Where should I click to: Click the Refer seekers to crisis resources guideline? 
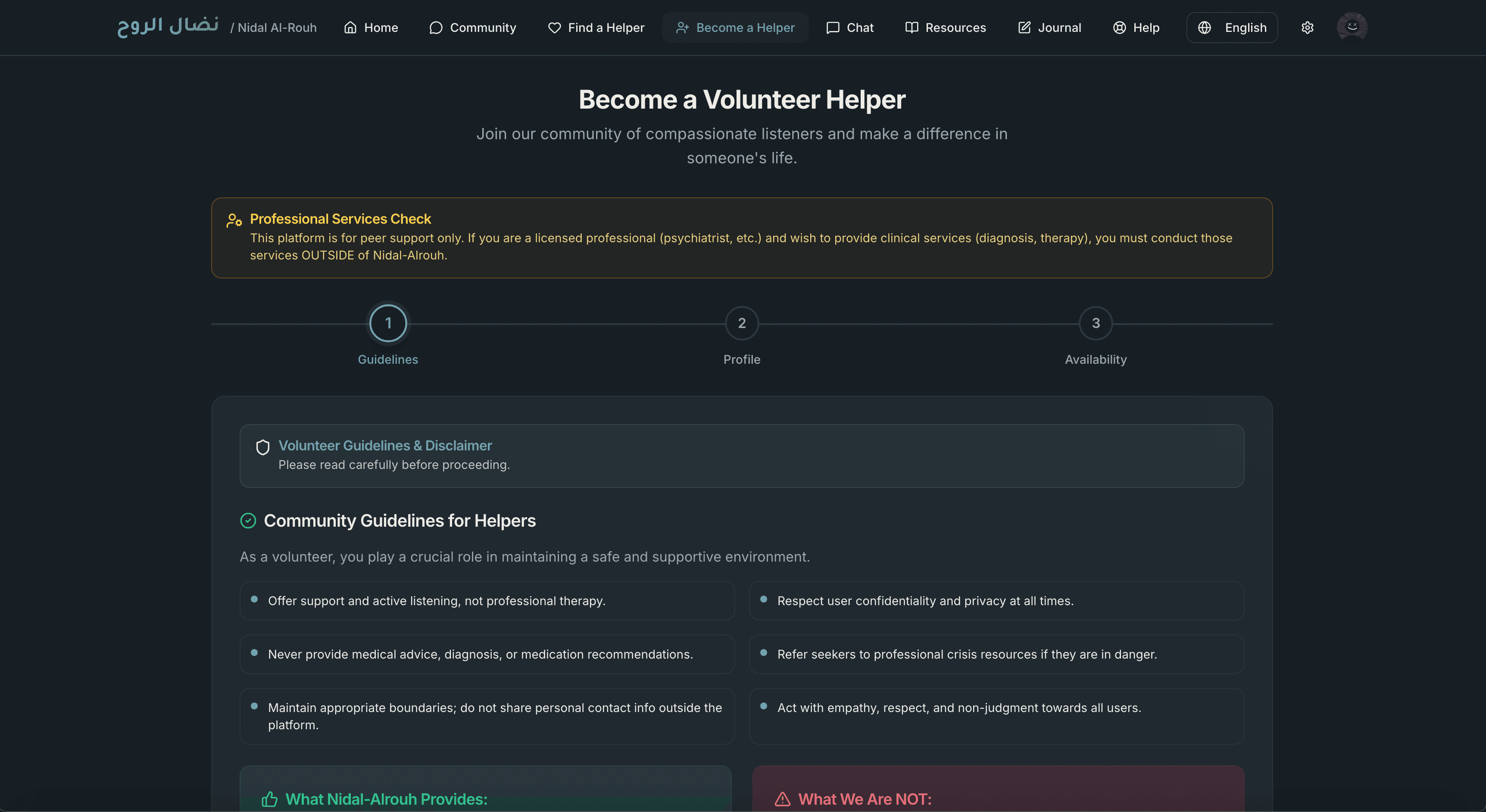click(x=997, y=655)
